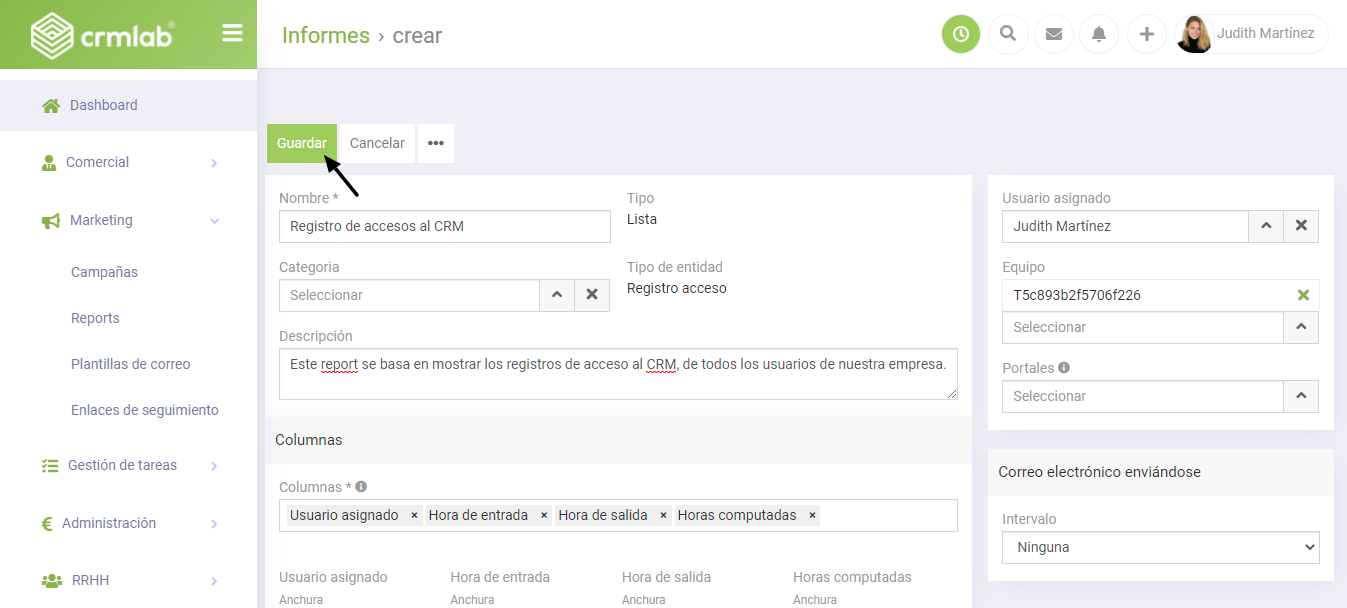Click the 'Registro acceso' entity type text
This screenshot has height=608, width=1347.
(677, 288)
